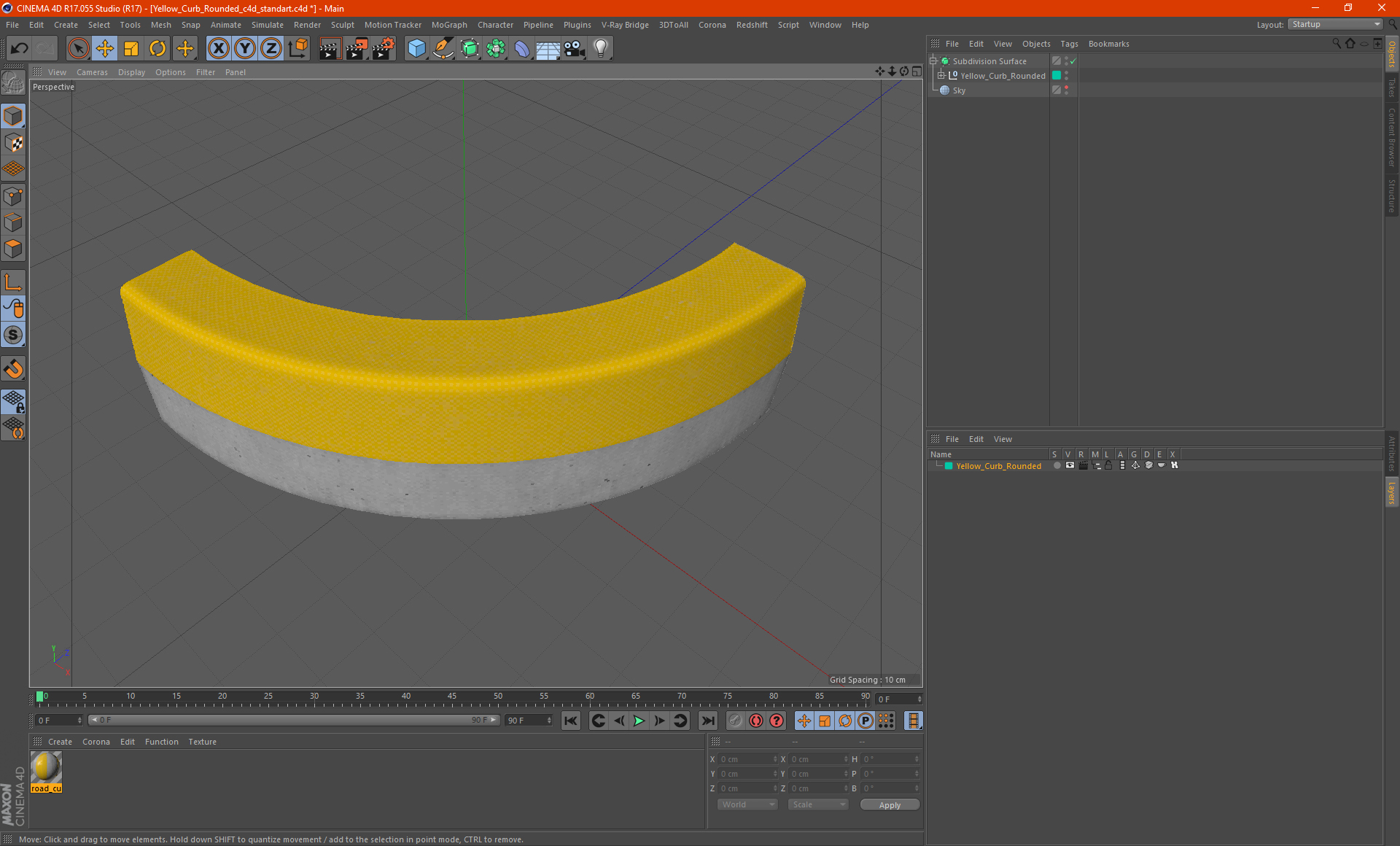Switch to Points mode
This screenshot has width=1400, height=846.
[x=13, y=196]
